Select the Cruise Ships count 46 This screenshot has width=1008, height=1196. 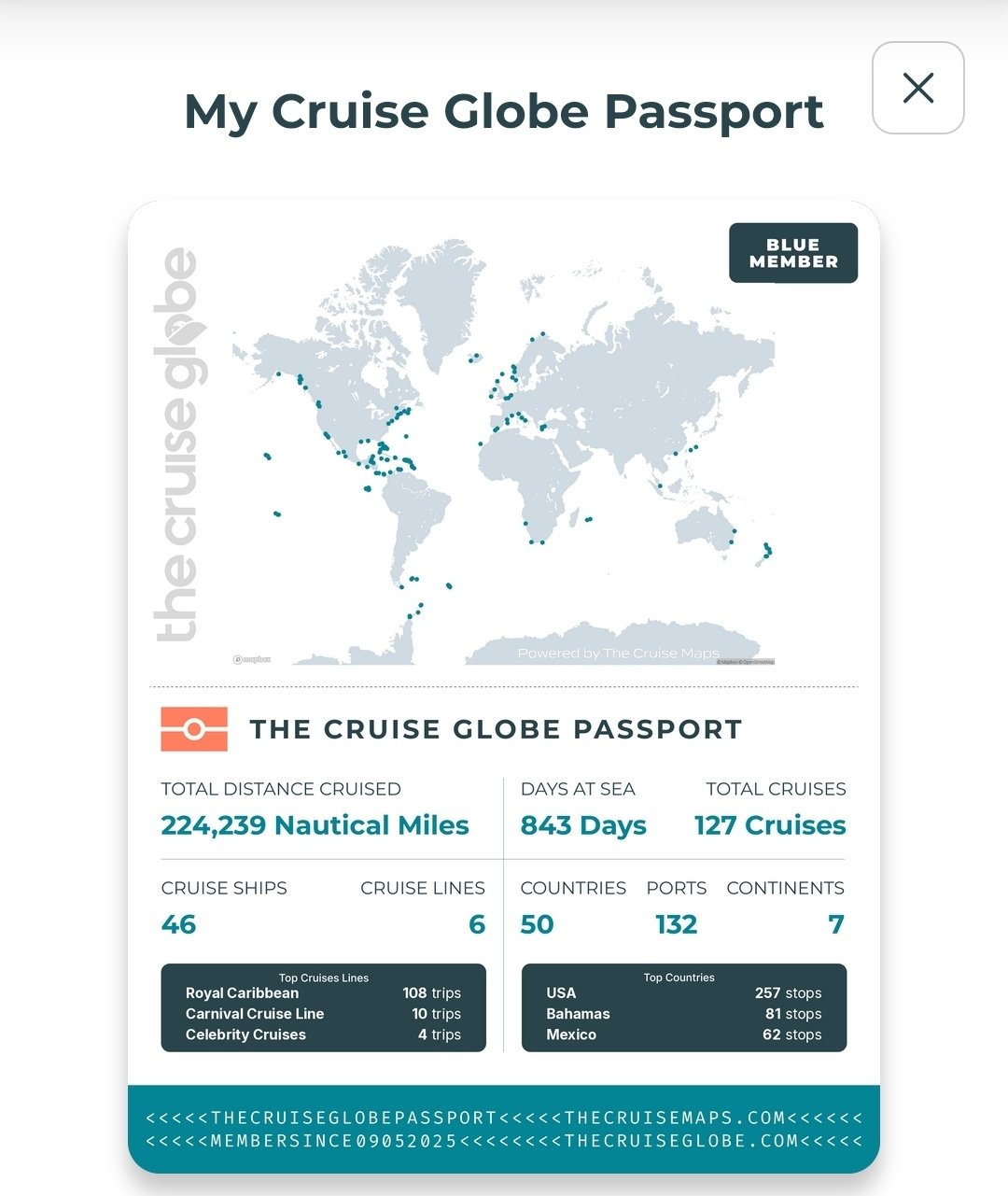[179, 924]
